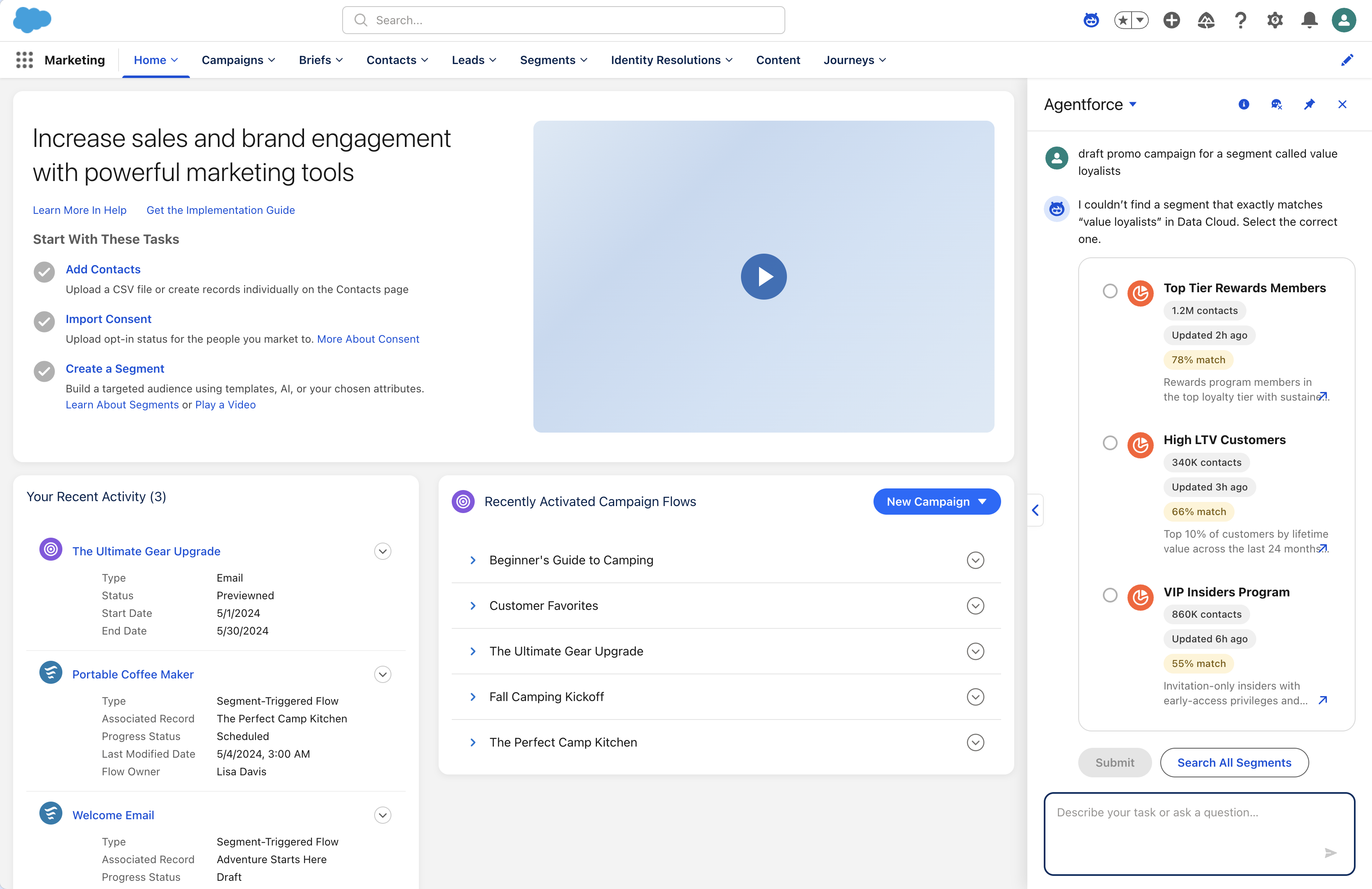Click the High LTV Customers segment icon

click(1140, 445)
